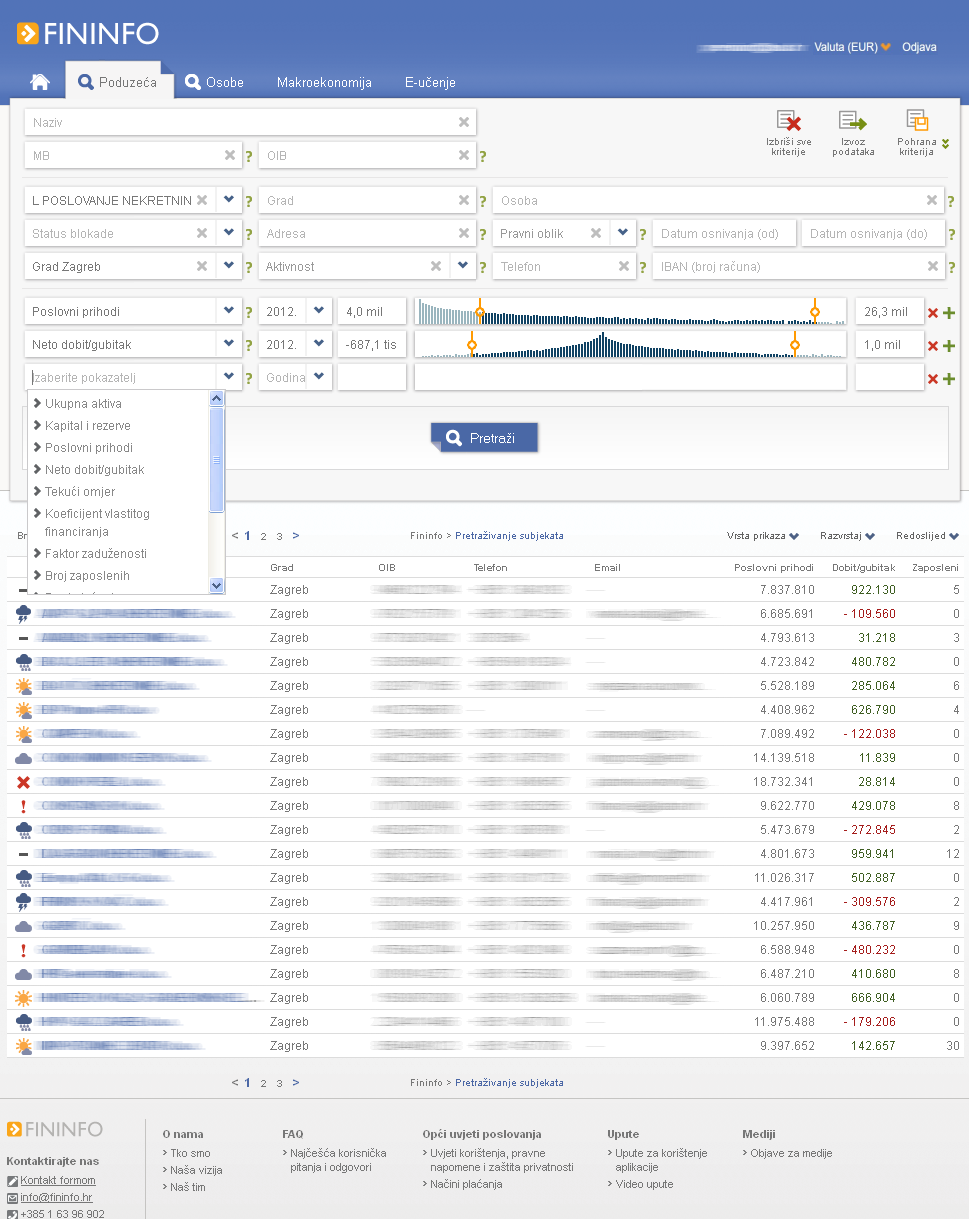Click 'Izvoz podataka' export icon

point(852,123)
